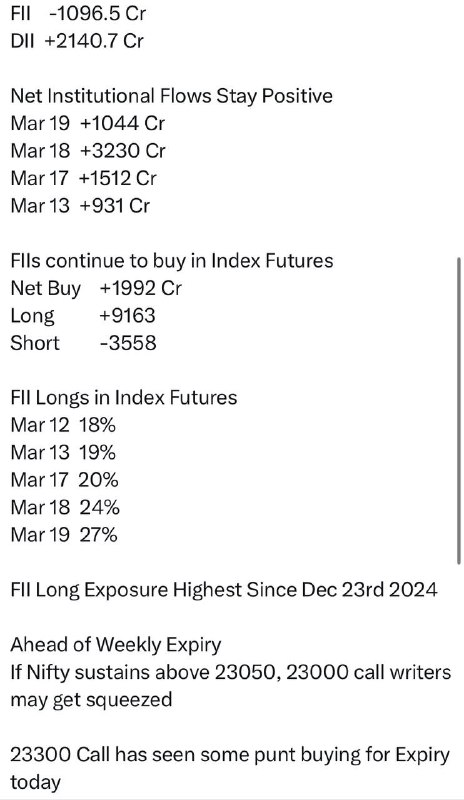Click the 'Mar 19 27%' entry
The height and width of the screenshot is (800, 464).
point(64,535)
